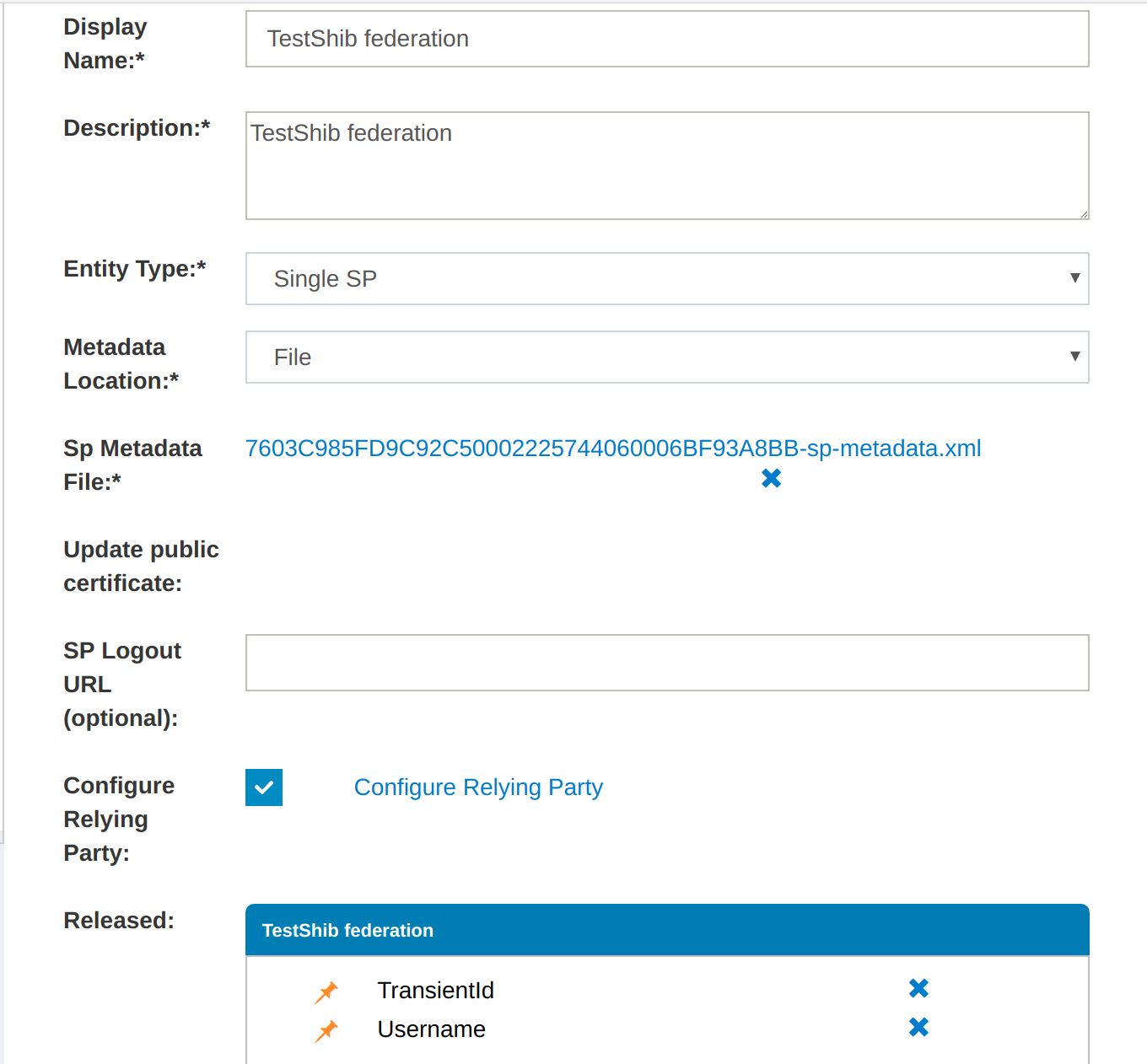Delete the TransientId released attribute

click(x=918, y=988)
